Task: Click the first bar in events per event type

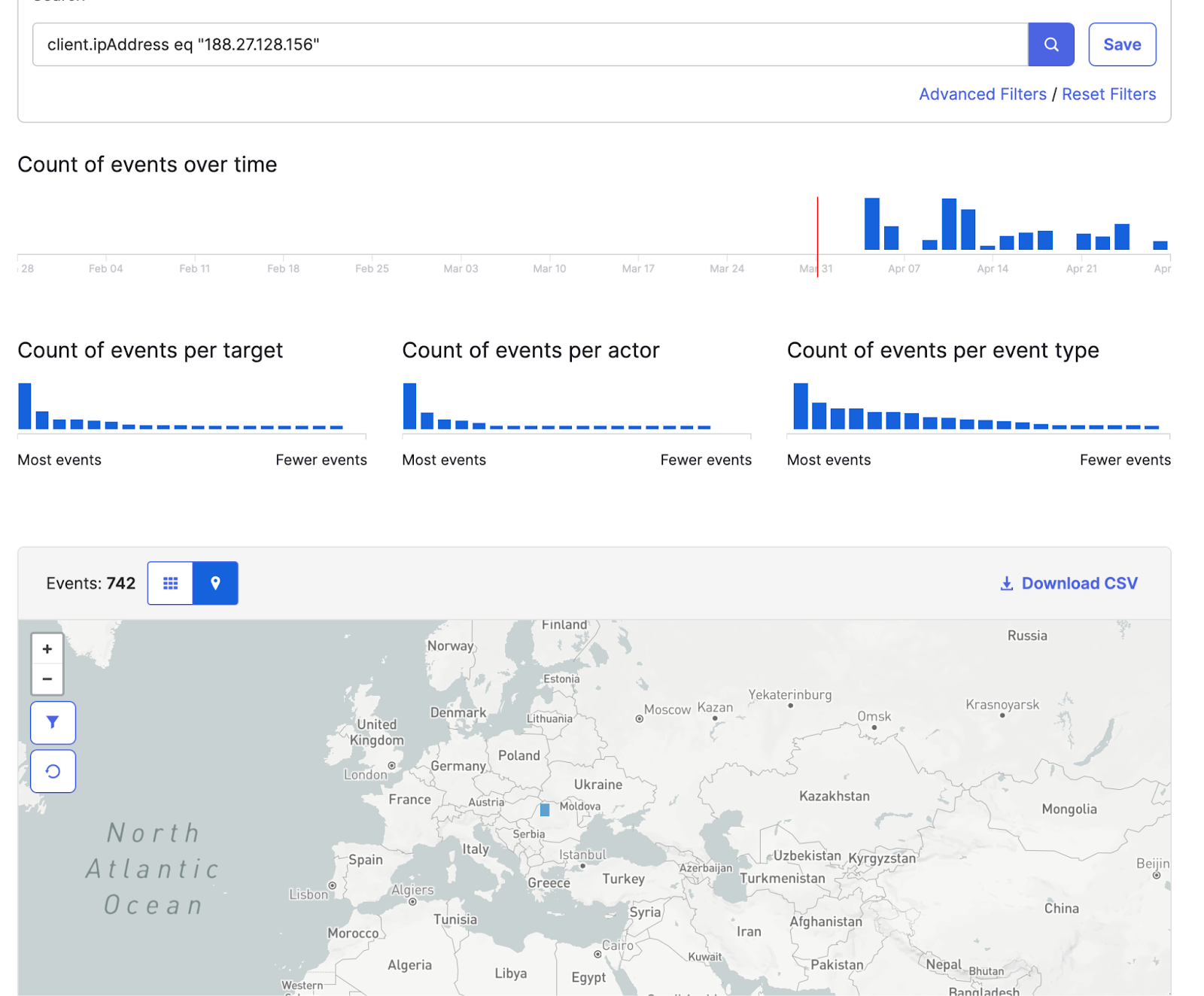Action: (x=801, y=406)
